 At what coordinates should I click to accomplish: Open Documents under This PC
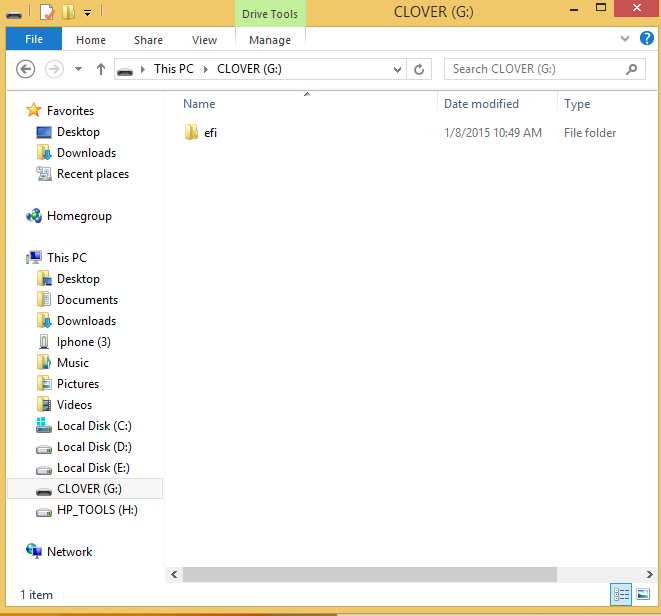pyautogui.click(x=87, y=300)
